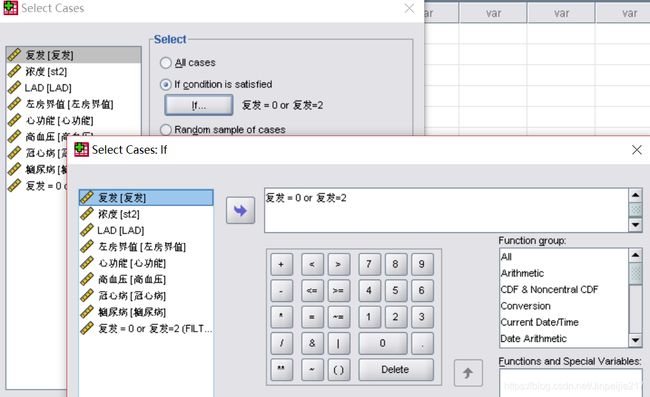This screenshot has width=650, height=397.
Task: Select 心功能 in Select Cases list
Action: point(74,121)
